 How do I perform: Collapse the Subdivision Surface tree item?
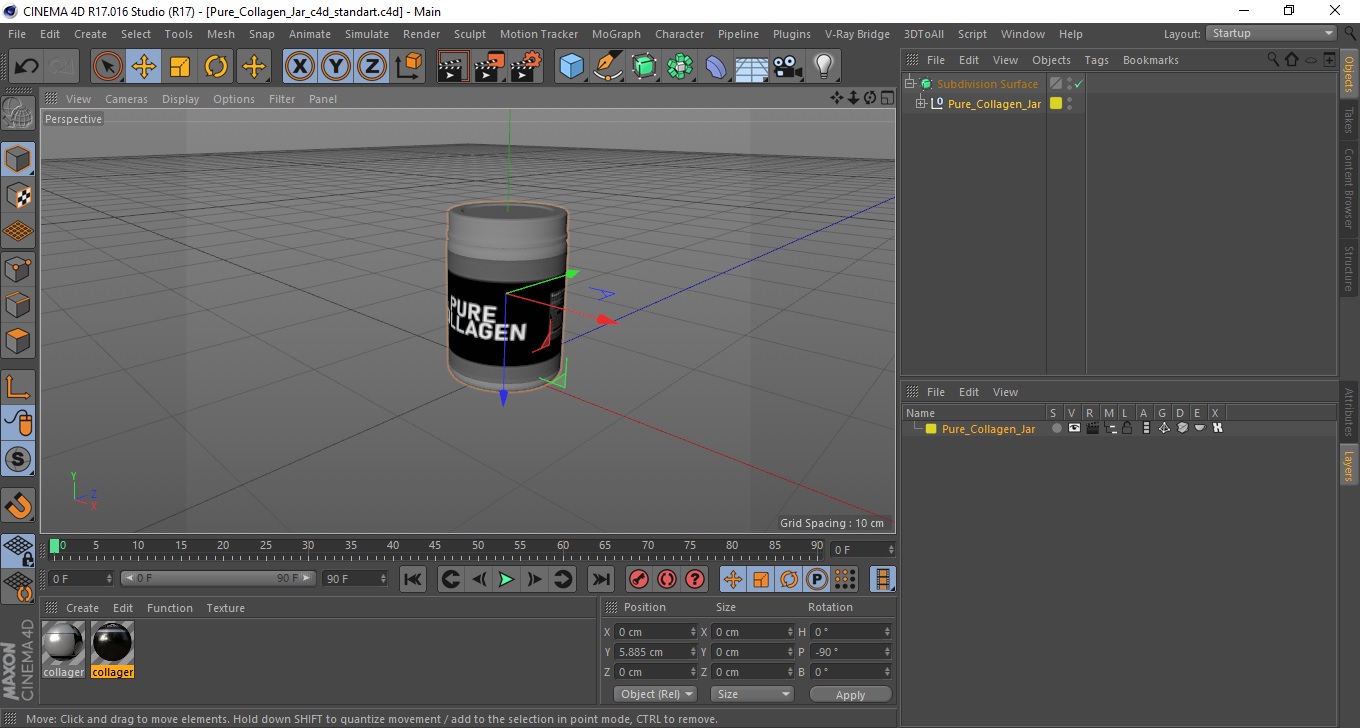(910, 84)
